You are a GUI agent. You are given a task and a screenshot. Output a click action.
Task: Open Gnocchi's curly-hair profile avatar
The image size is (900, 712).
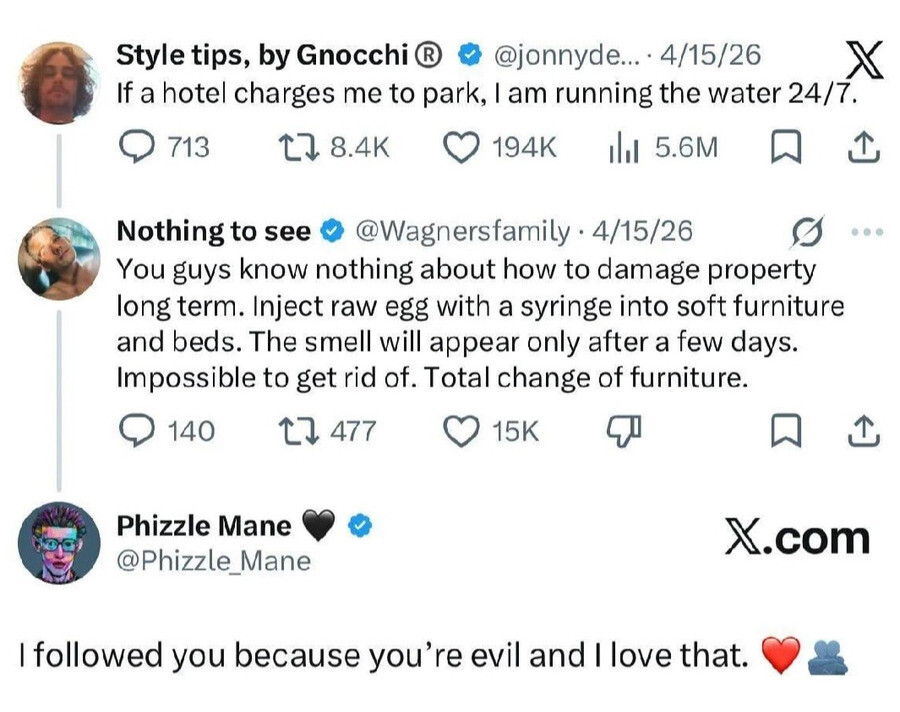(x=59, y=82)
